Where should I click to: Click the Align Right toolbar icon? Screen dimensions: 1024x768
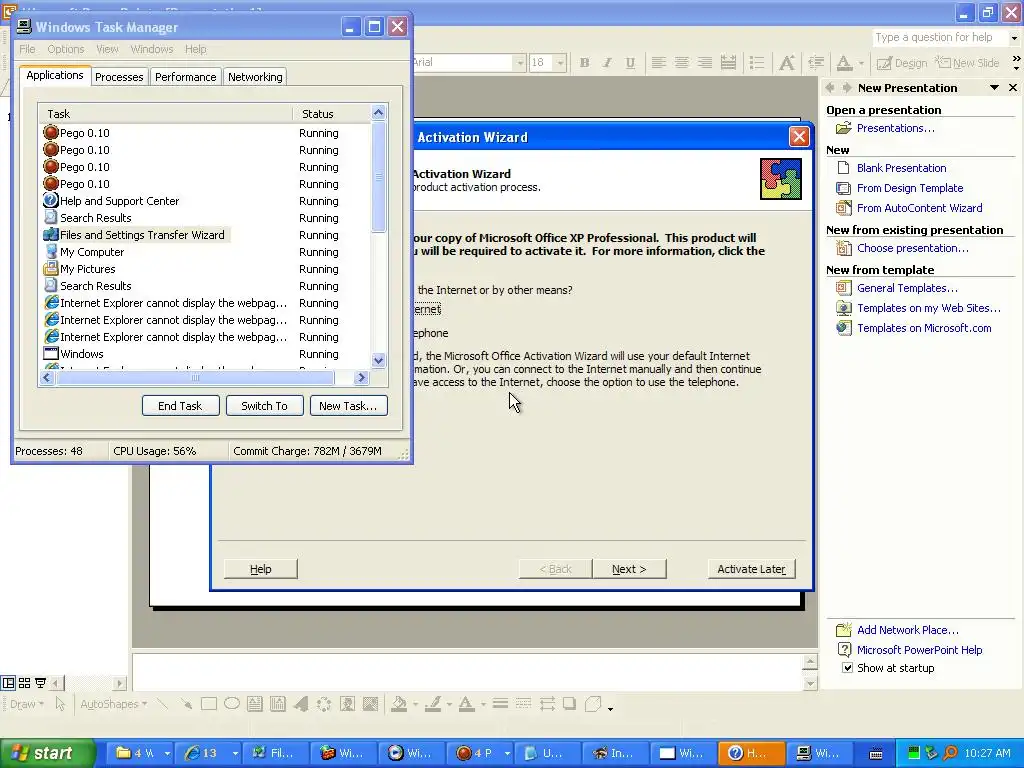705,63
